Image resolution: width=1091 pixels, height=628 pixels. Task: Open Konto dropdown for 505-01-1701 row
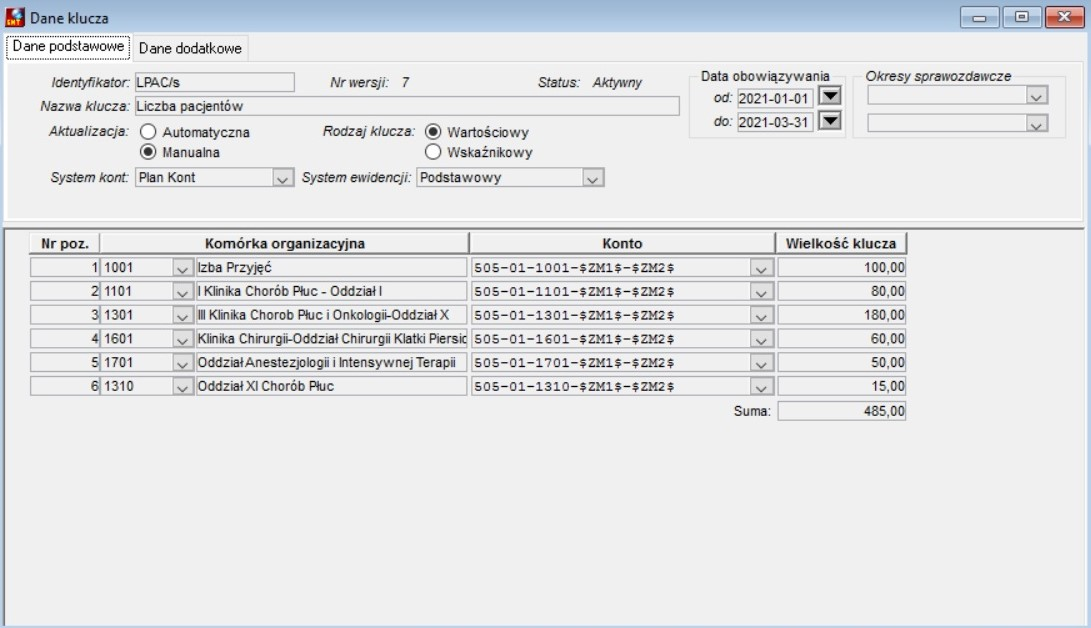761,362
